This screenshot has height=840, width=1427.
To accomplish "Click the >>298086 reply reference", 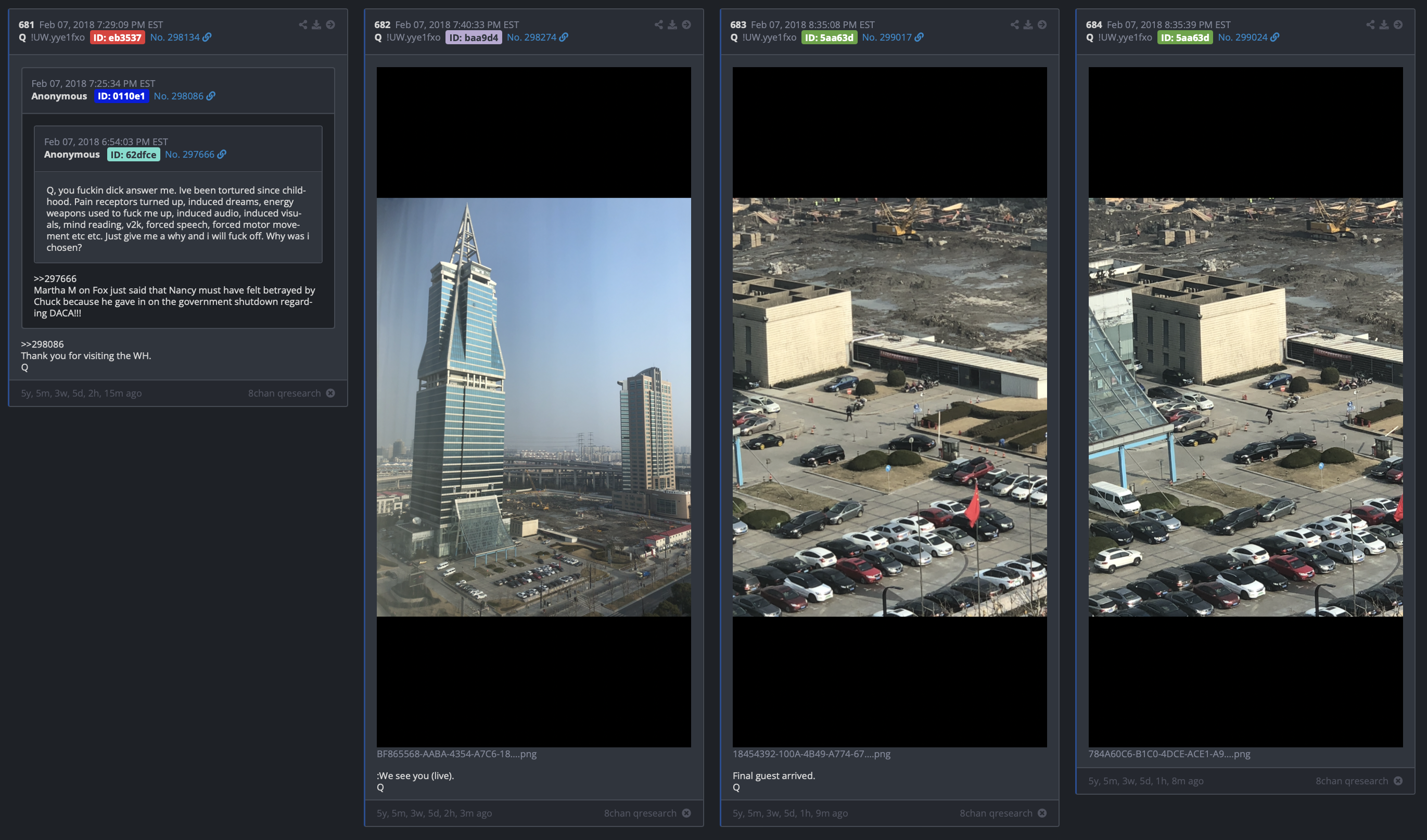I will click(x=43, y=345).
